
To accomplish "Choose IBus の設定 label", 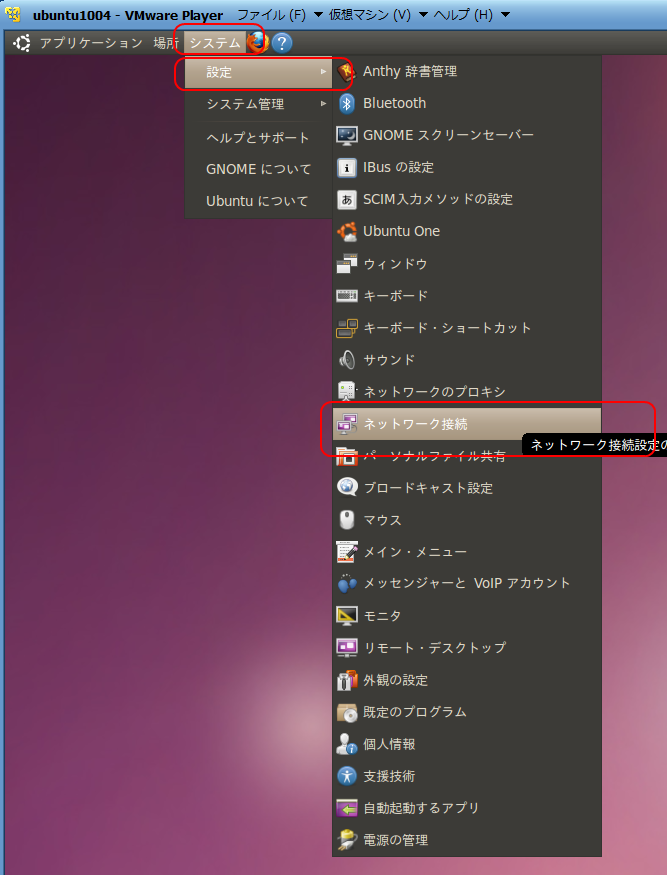I will point(398,167).
